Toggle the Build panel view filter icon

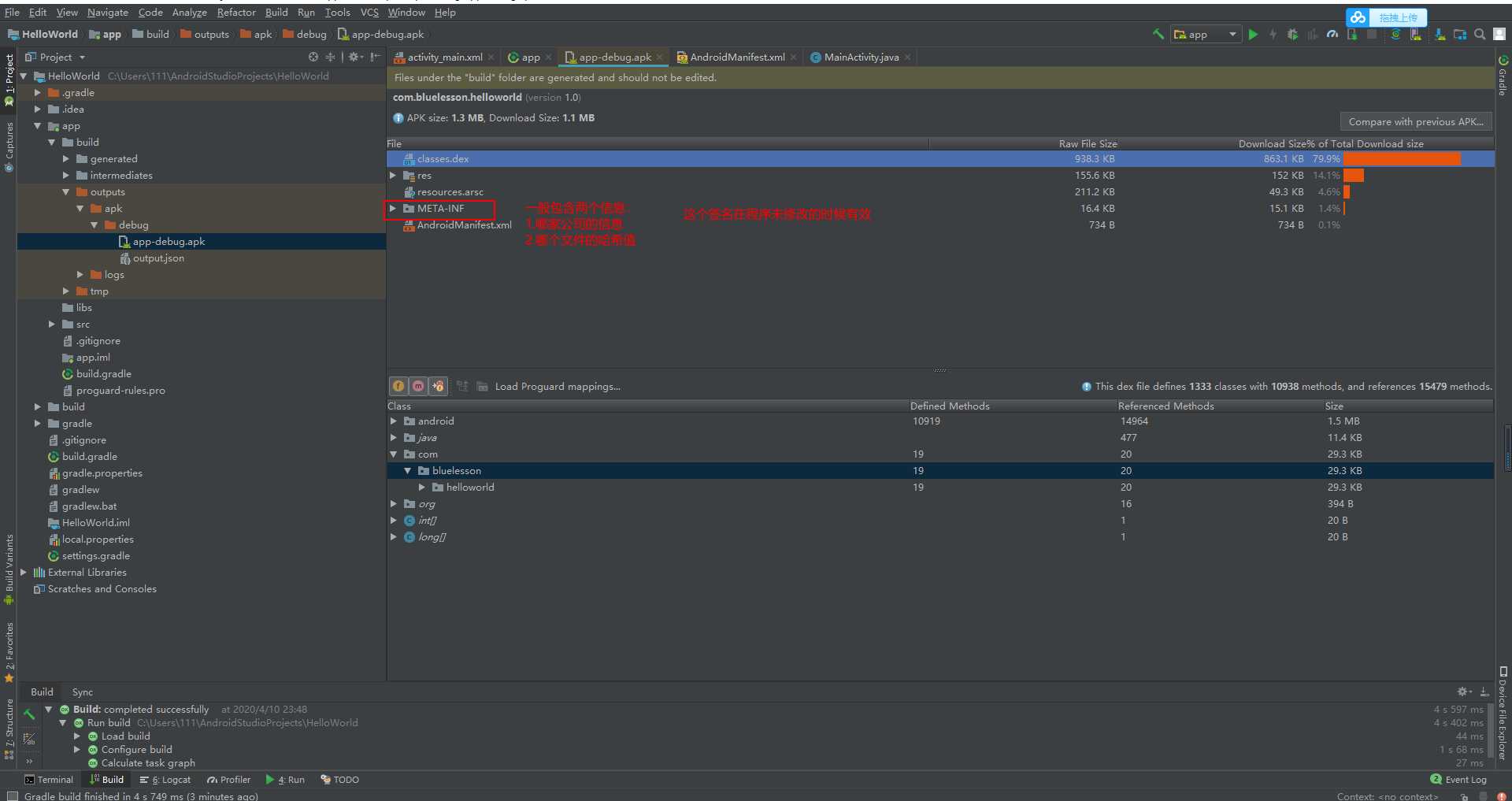(29, 739)
